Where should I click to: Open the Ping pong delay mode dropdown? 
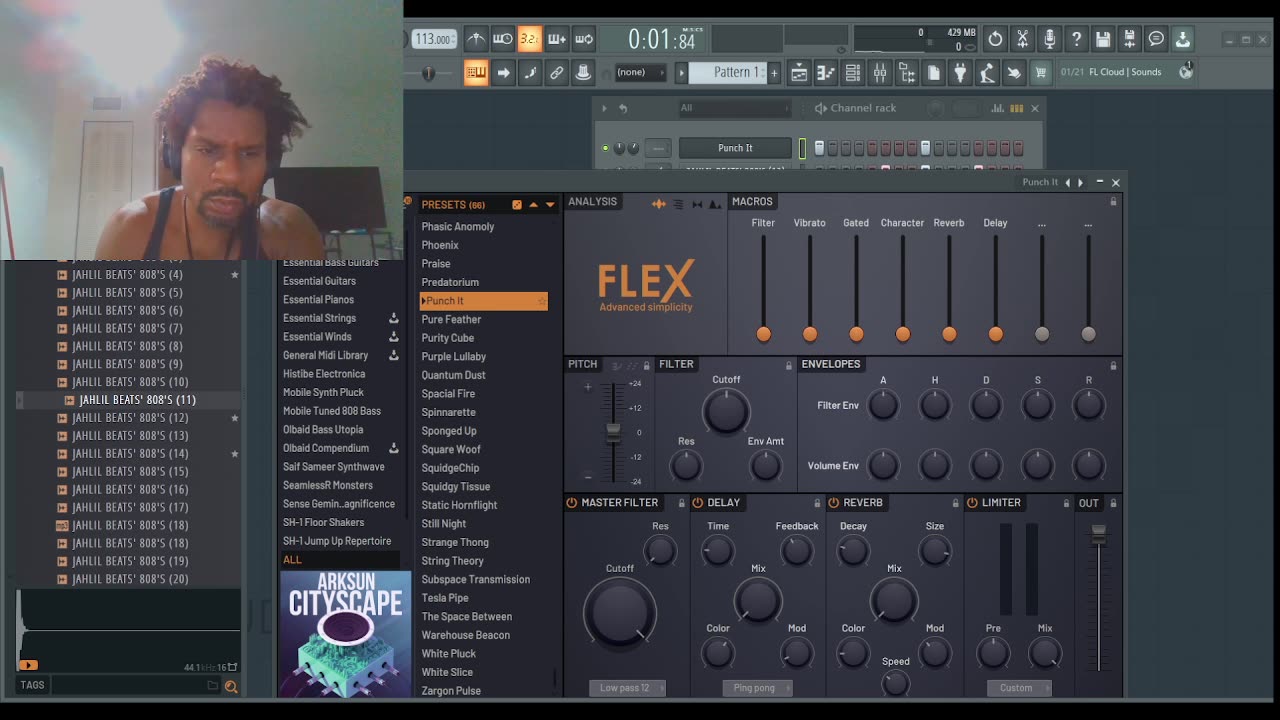point(757,688)
